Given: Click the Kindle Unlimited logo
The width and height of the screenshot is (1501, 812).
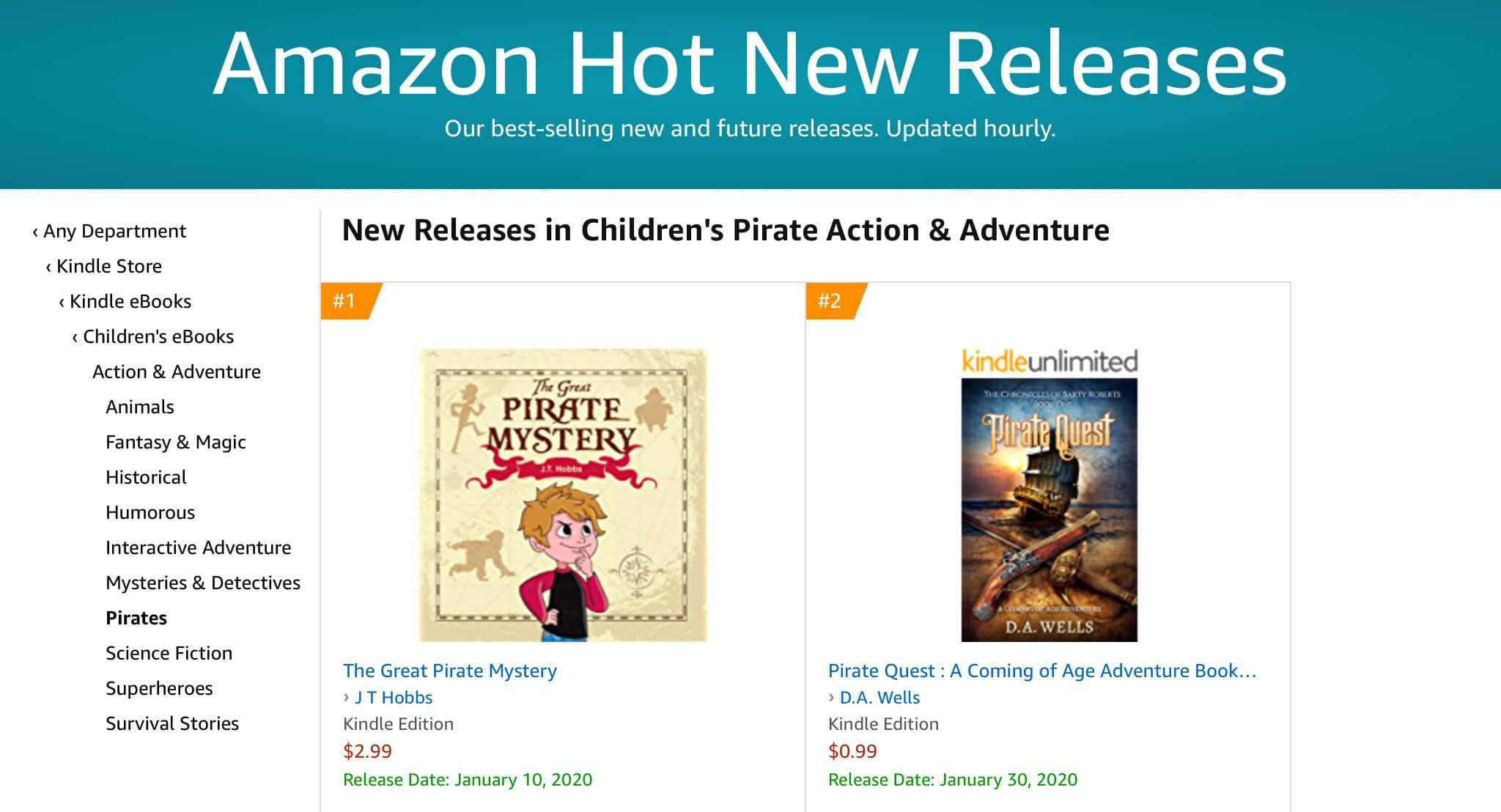Looking at the screenshot, I should (x=1049, y=361).
